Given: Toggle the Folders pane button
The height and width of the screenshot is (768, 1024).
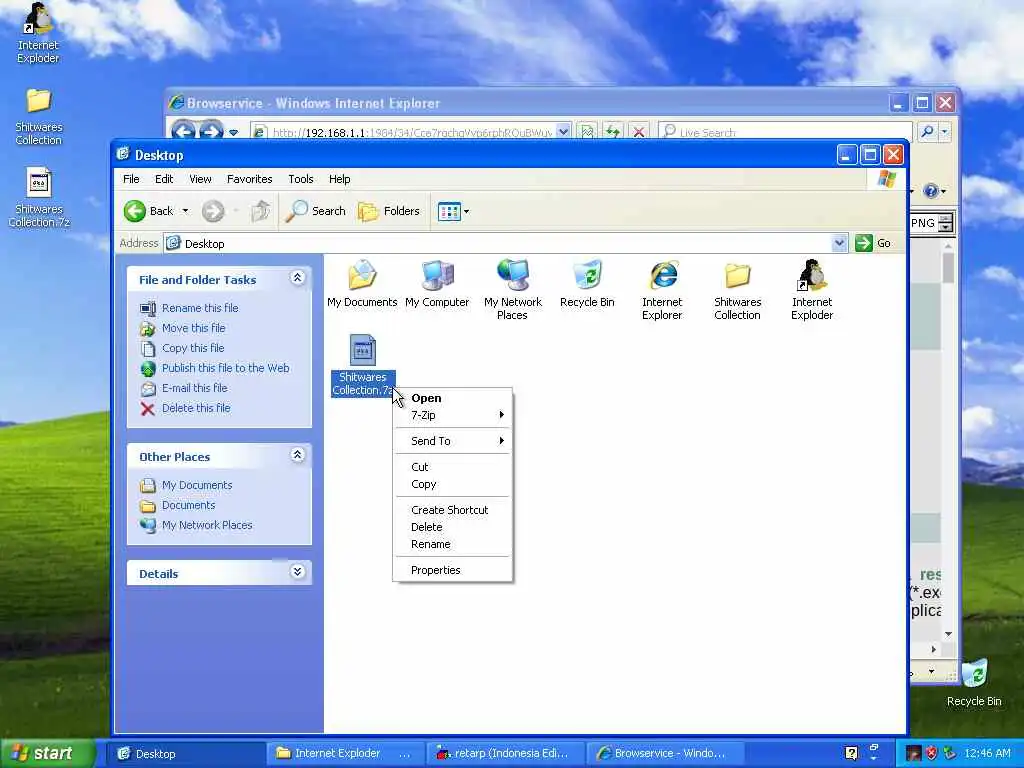Looking at the screenshot, I should (x=389, y=211).
